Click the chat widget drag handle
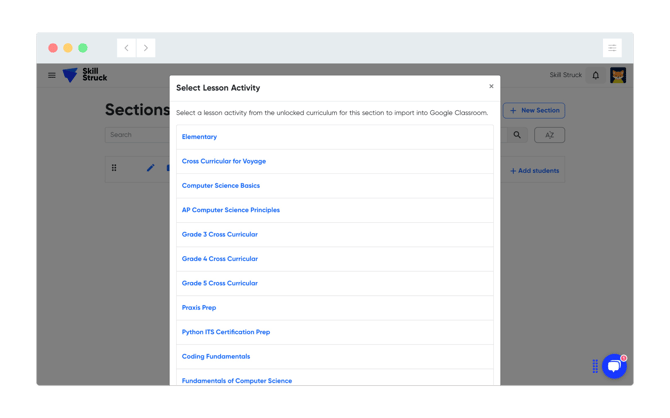Viewport: 670px width, 418px height. pyautogui.click(x=595, y=366)
